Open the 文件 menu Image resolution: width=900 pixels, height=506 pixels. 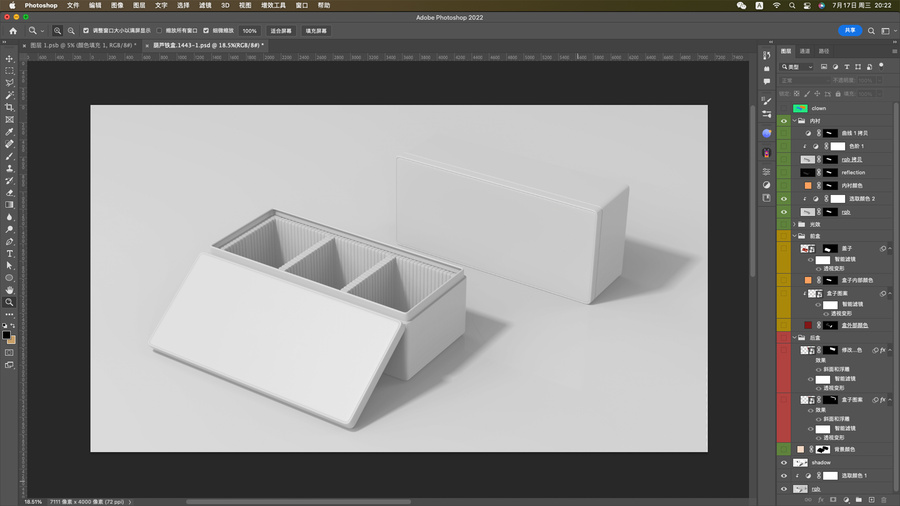click(73, 5)
